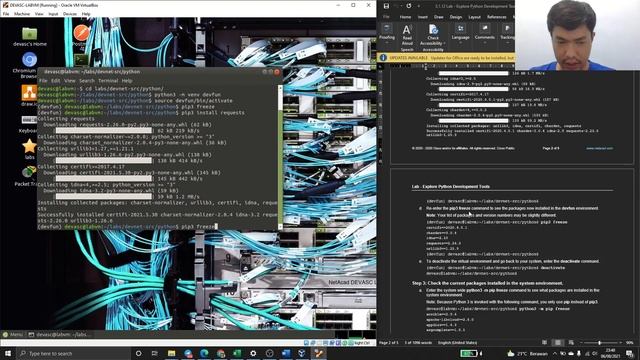Click the word count in status bar
Viewport: 640px width, 360px height.
[418, 342]
